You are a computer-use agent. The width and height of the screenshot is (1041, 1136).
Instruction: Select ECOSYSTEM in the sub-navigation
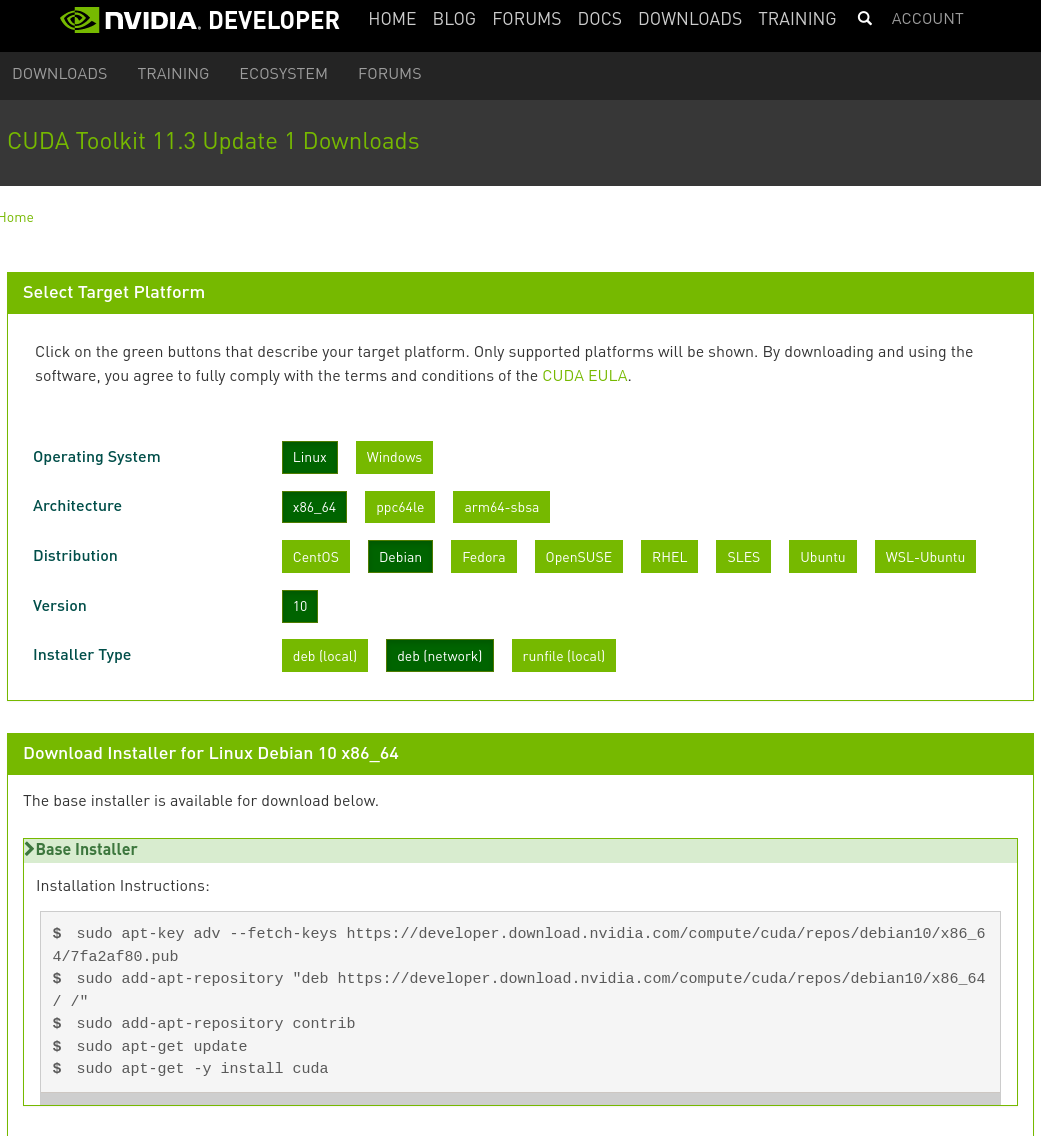point(283,74)
